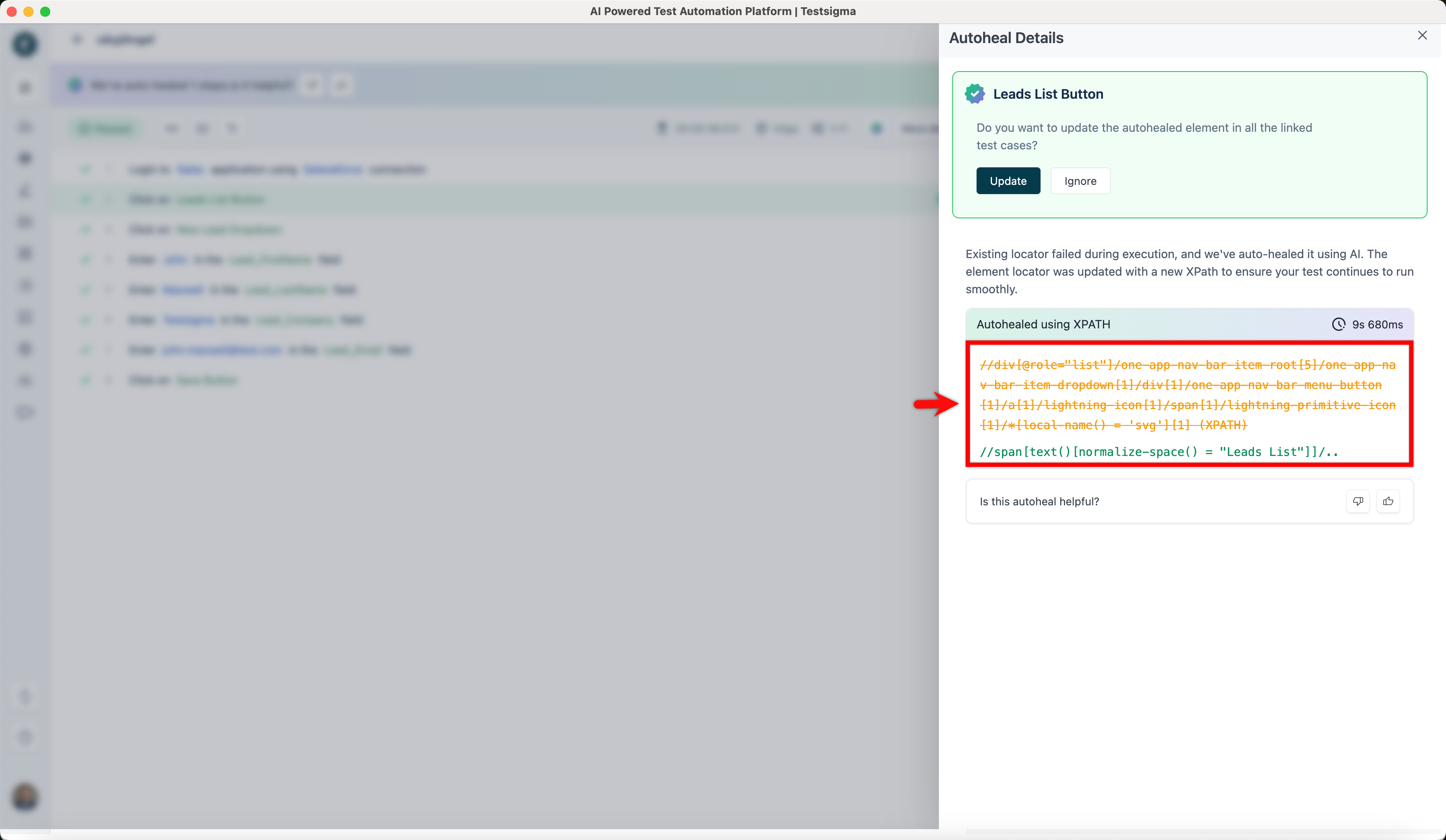The width and height of the screenshot is (1446, 840).
Task: Click the verified badge beside Leads List Button
Action: 974,94
